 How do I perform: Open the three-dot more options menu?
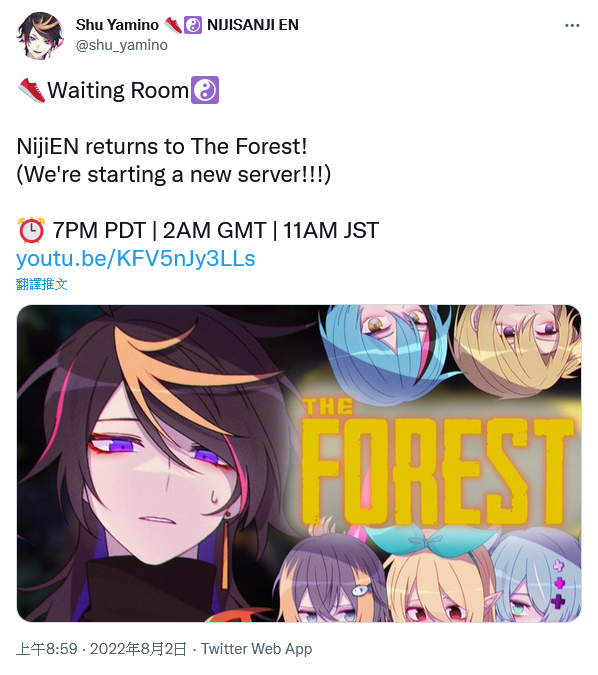click(x=572, y=26)
